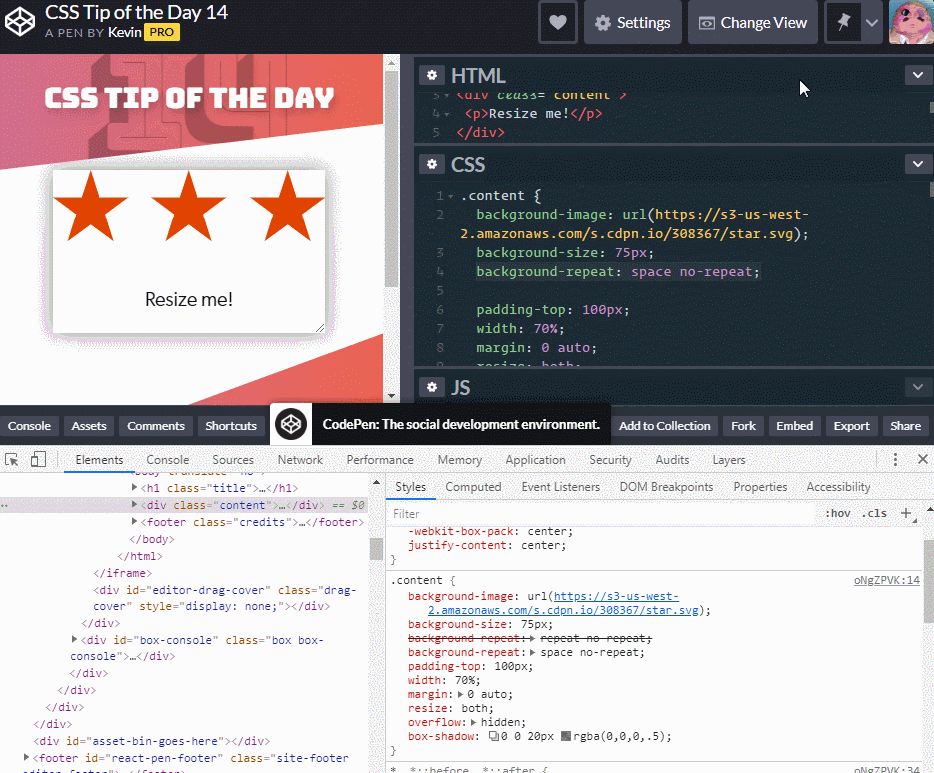Switch to the Sources tab
The width and height of the screenshot is (934, 773).
233,460
